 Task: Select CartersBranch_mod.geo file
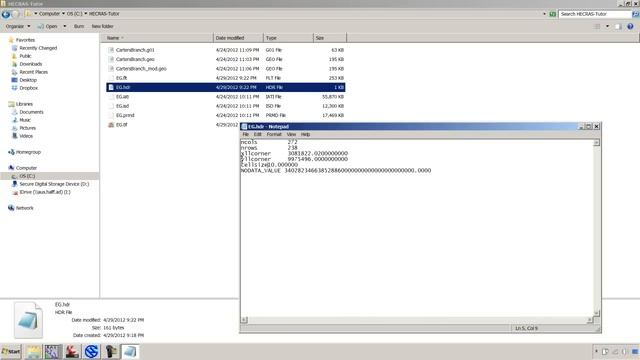[x=141, y=69]
